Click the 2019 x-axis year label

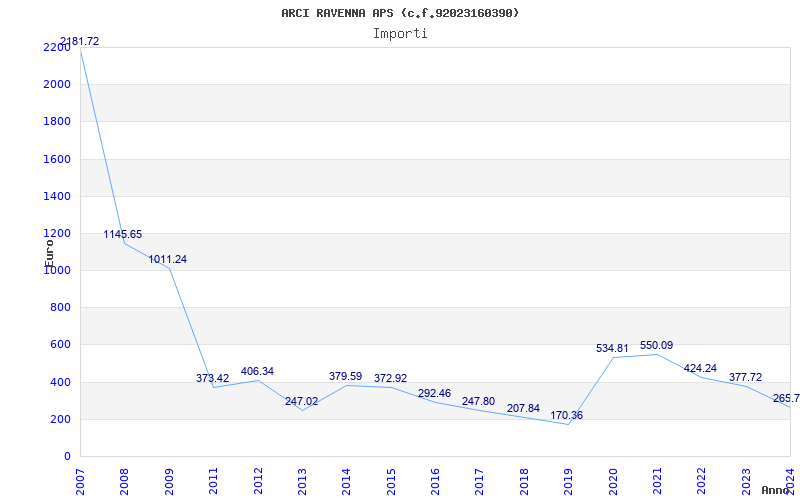click(x=568, y=481)
